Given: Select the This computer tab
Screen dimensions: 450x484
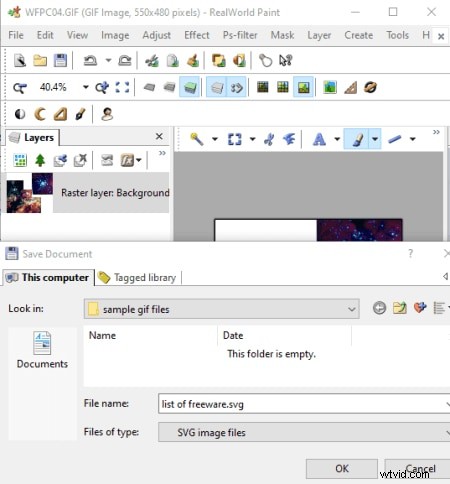Looking at the screenshot, I should click(48, 277).
